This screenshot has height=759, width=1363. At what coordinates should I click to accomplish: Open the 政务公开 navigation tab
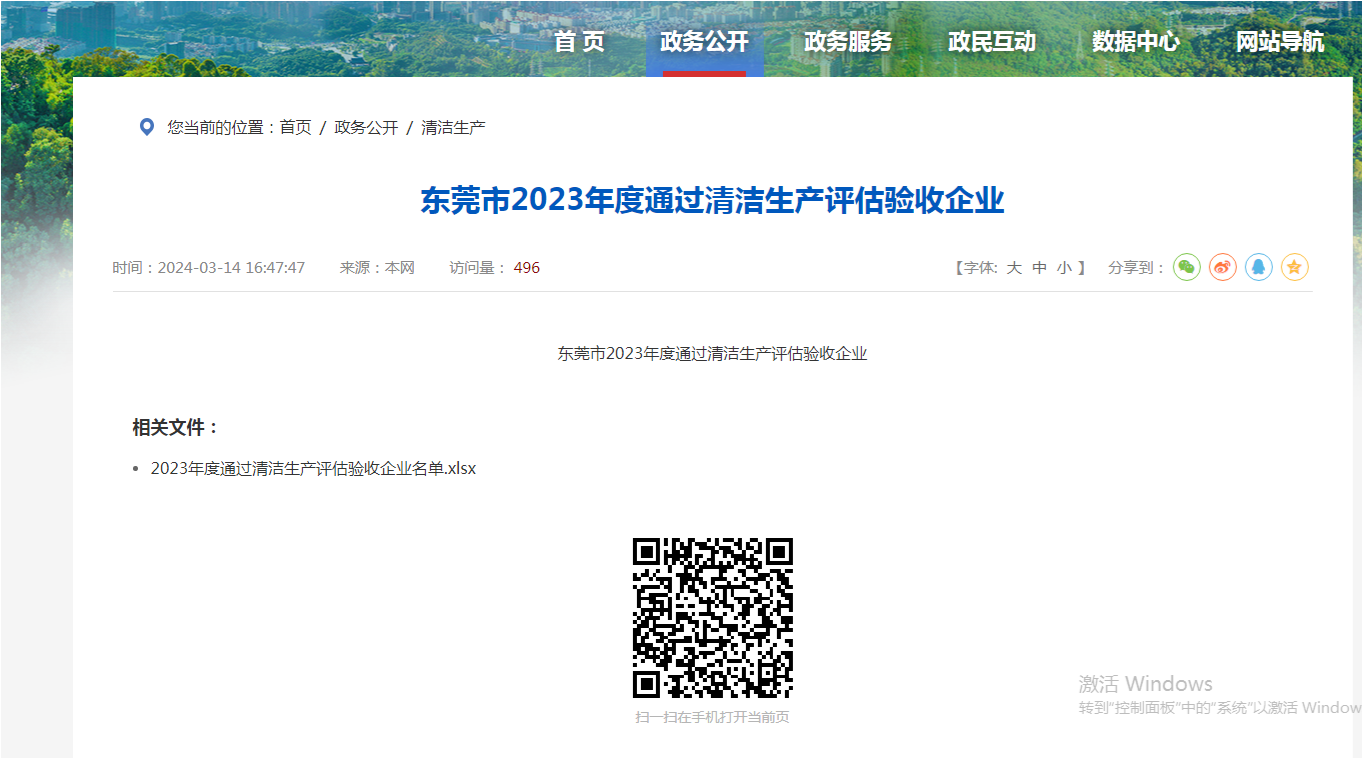pos(704,42)
